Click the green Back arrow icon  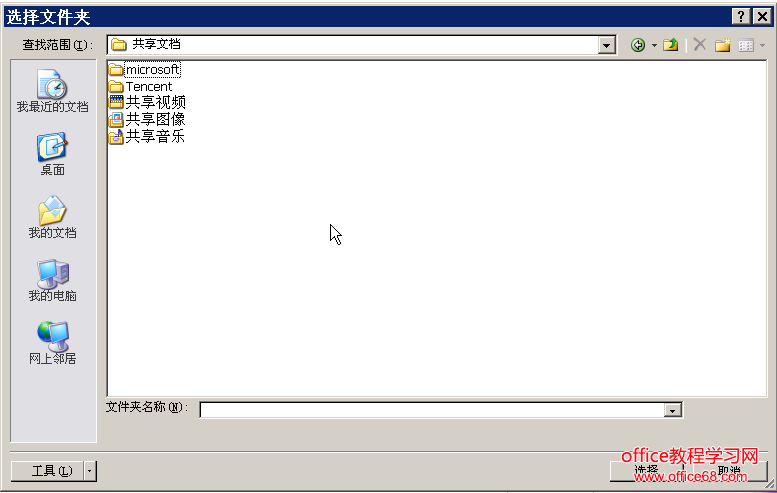click(638, 45)
